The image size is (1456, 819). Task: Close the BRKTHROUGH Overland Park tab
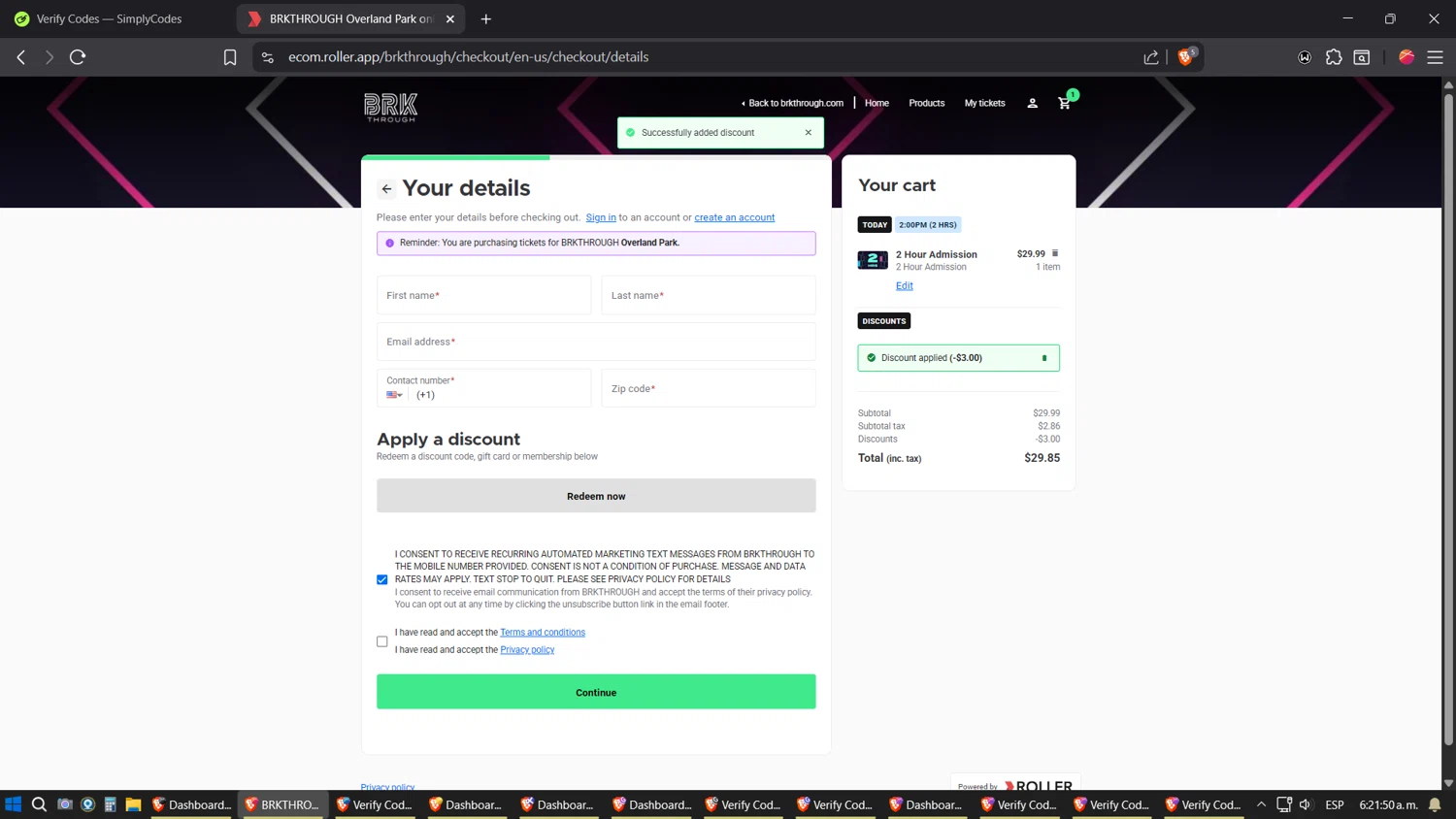pos(450,18)
